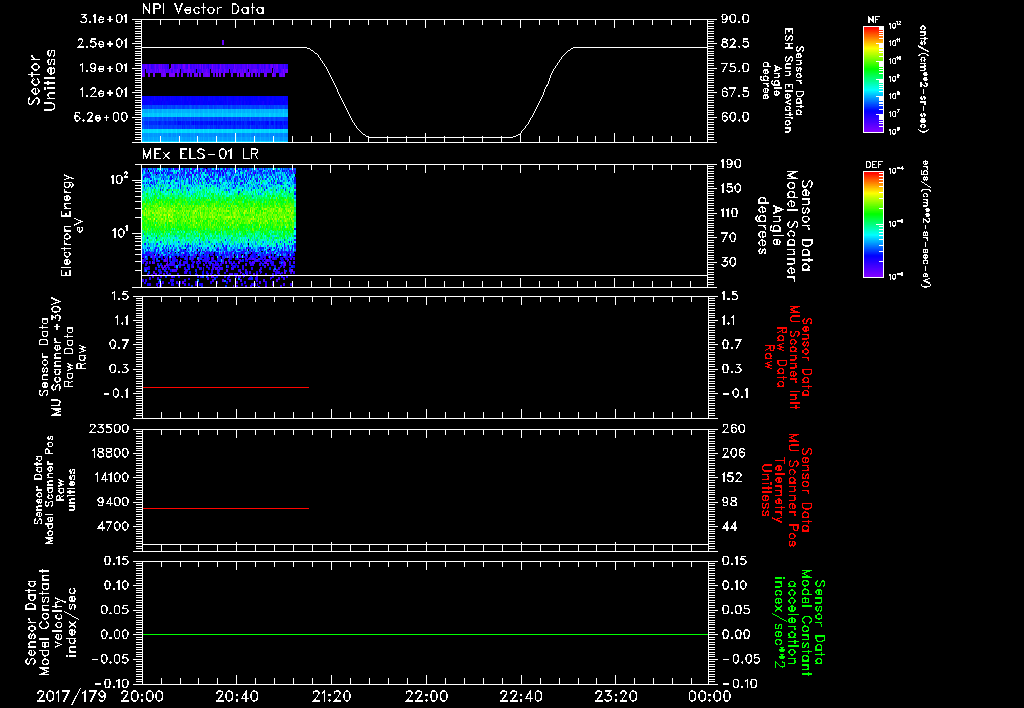Click the Sector Unitless axis label
The image size is (1024, 708).
(x=40, y=79)
